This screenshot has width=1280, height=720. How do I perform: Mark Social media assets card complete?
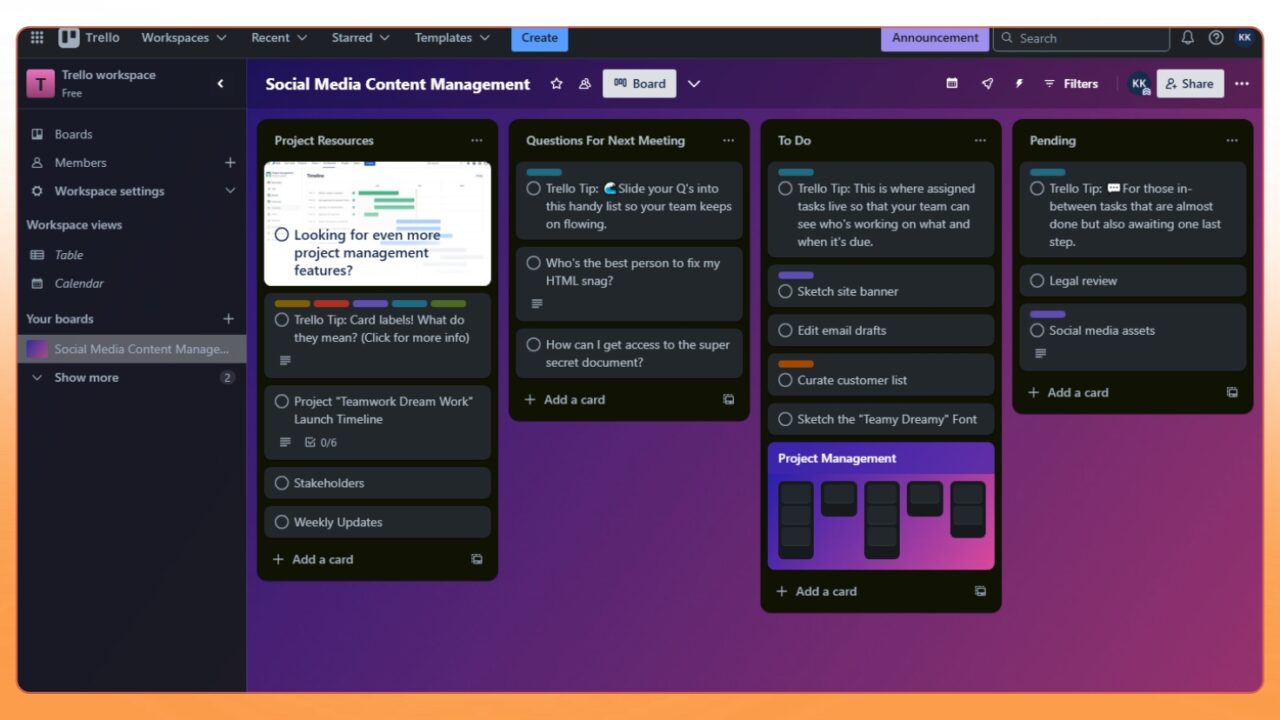1037,330
